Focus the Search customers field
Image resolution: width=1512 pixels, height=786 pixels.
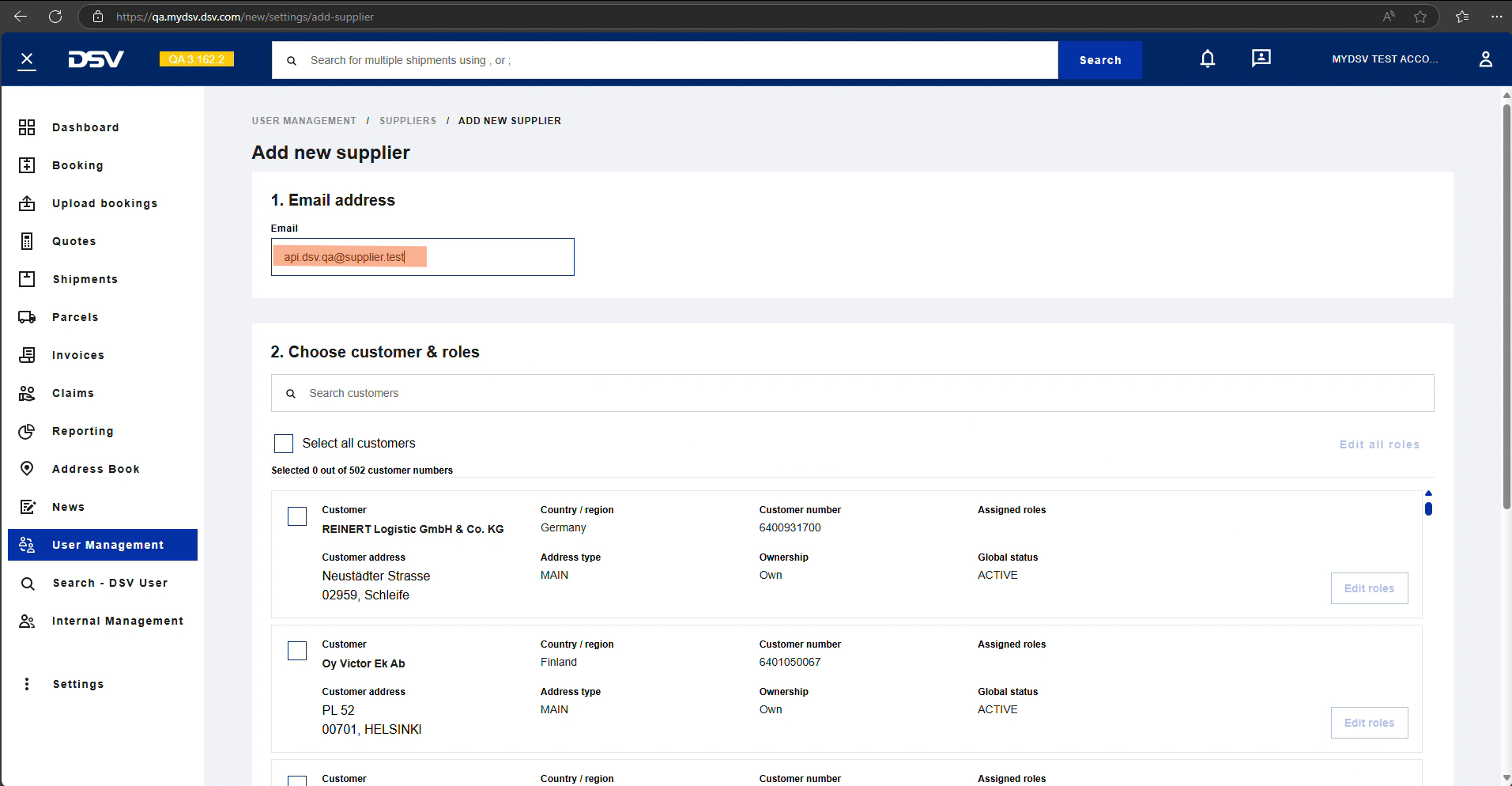(852, 393)
